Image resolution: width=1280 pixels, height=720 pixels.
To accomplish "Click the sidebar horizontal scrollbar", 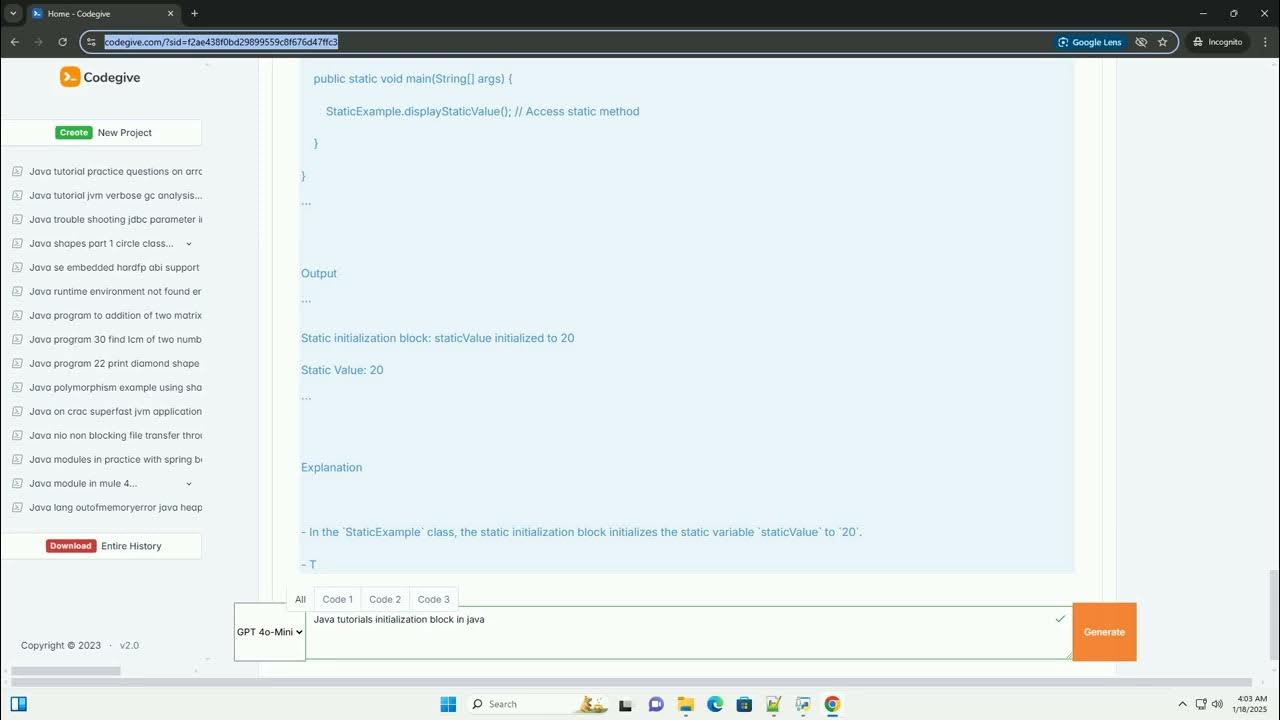I will (65, 671).
